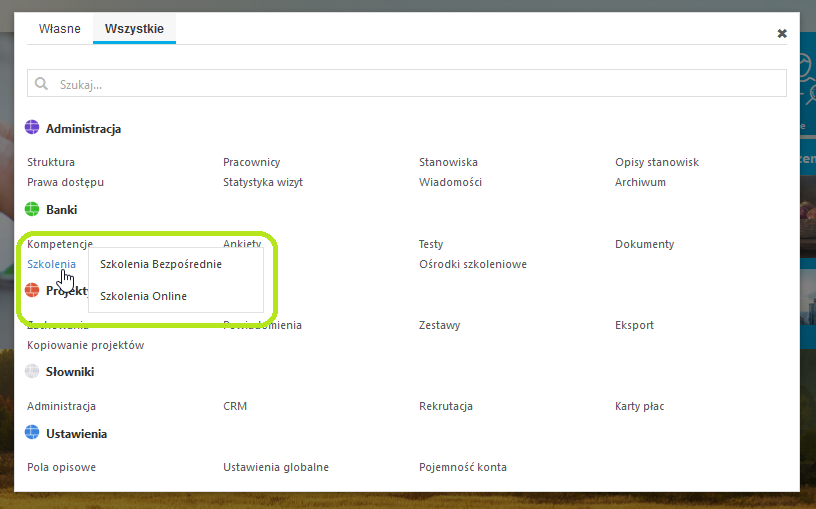This screenshot has height=509, width=816.
Task: Open Pola opisowe link
Action: point(61,467)
